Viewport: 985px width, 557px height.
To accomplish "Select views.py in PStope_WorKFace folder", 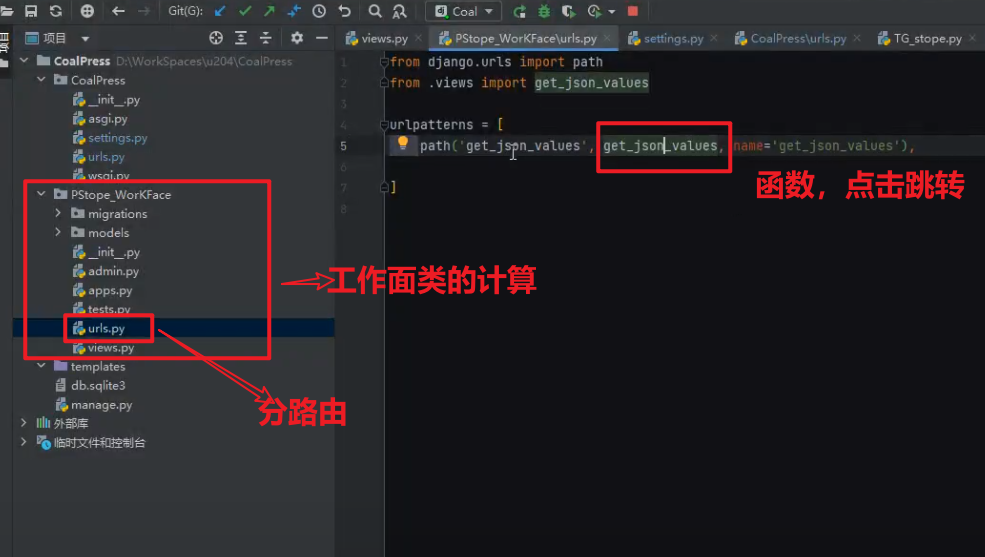I will tap(111, 348).
